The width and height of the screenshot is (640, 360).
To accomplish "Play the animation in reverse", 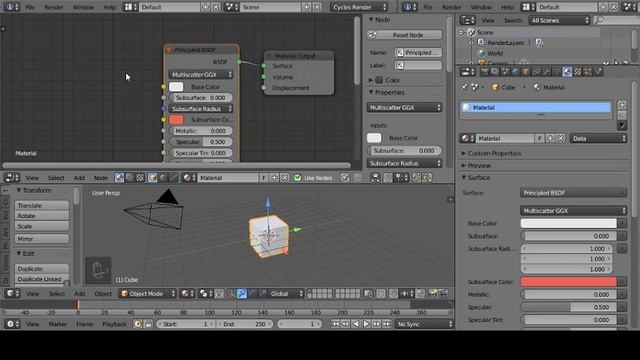I will [356, 324].
